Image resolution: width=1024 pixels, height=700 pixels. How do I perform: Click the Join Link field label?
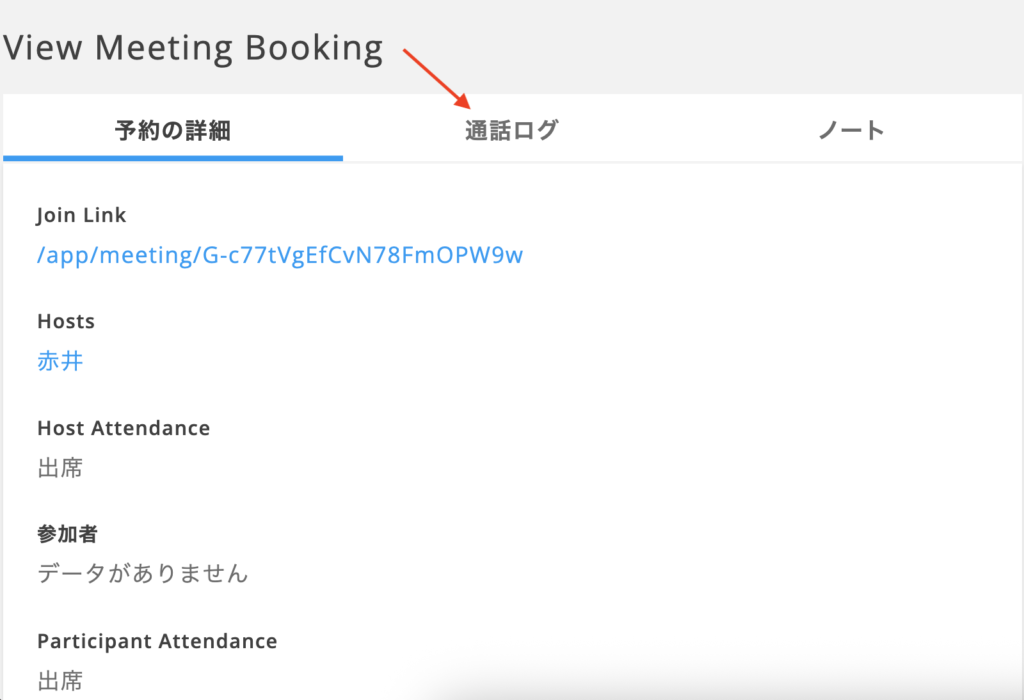[82, 215]
